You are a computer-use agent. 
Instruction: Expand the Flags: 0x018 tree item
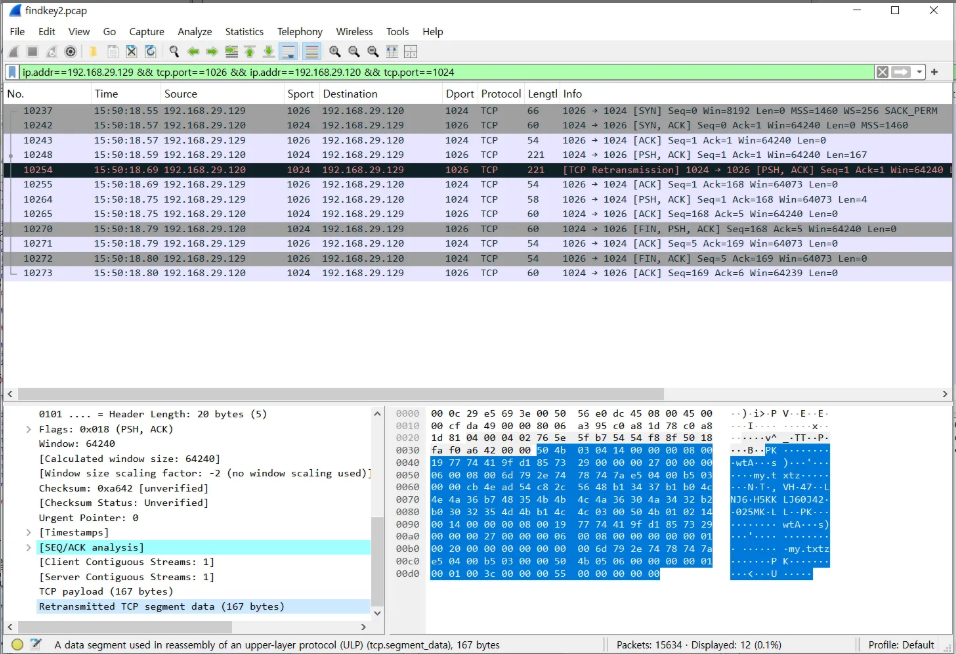point(28,429)
